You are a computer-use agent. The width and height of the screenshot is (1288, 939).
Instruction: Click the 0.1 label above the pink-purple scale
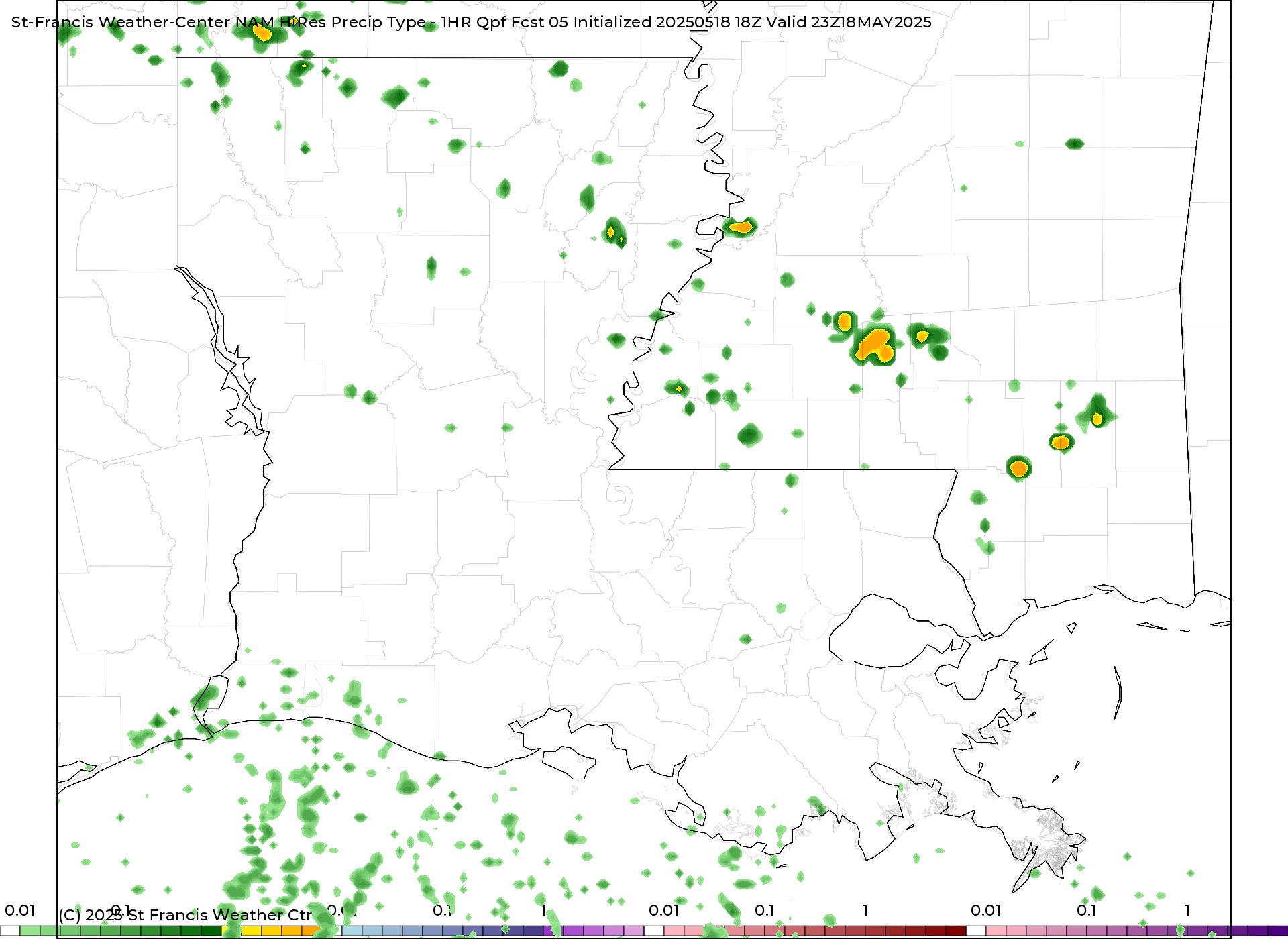pyautogui.click(x=1087, y=910)
